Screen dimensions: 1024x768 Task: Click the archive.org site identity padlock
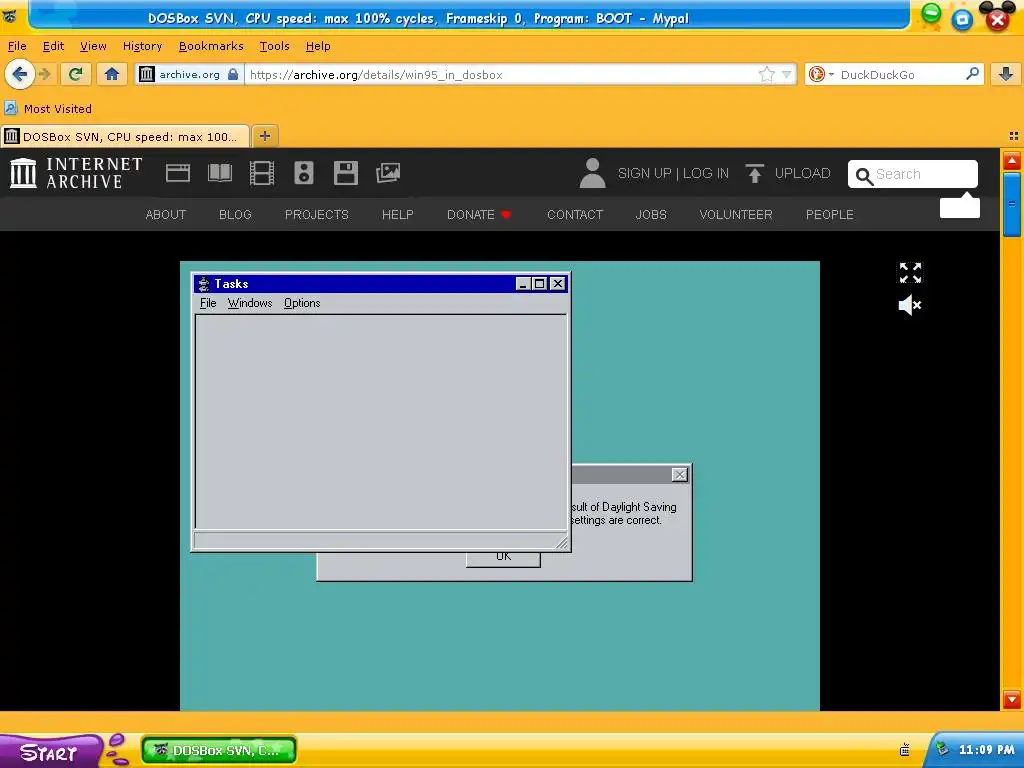233,74
